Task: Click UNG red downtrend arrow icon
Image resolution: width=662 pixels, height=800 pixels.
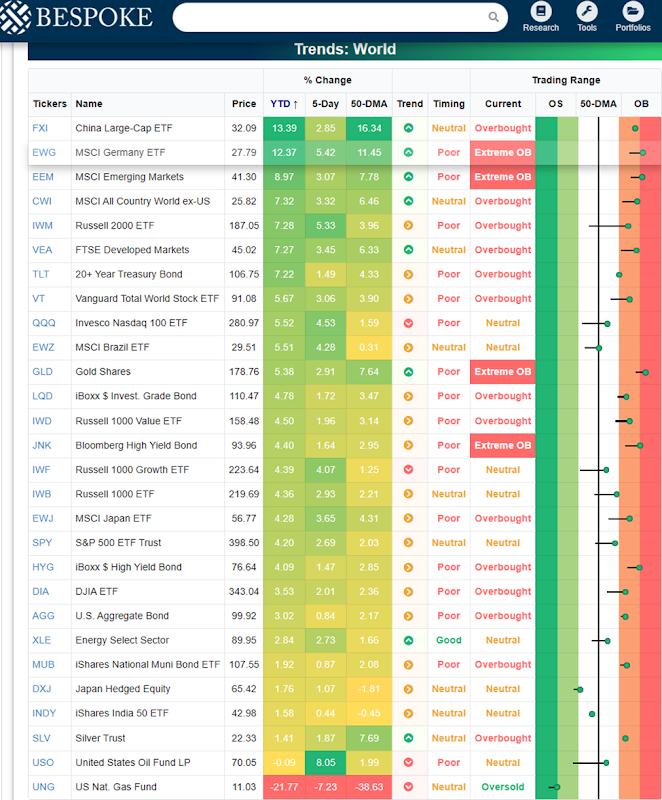Action: (x=409, y=787)
